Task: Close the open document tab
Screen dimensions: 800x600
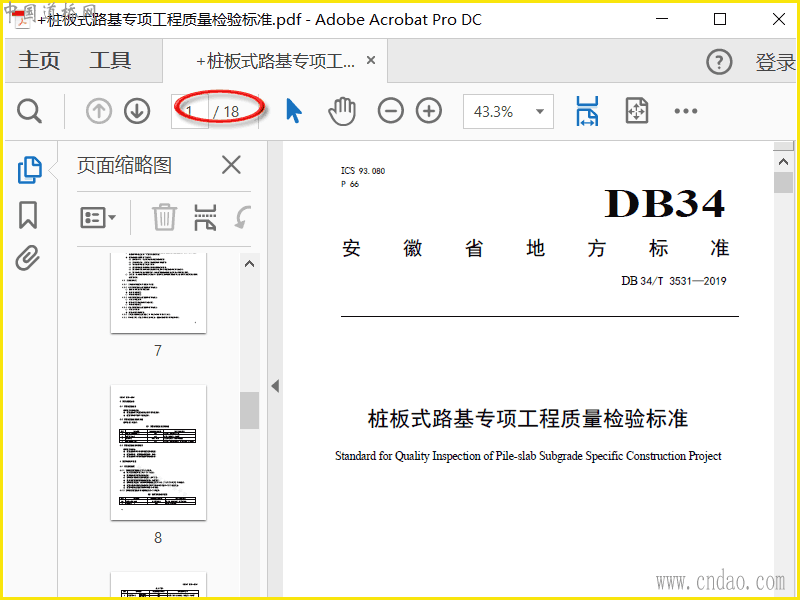Action: tap(371, 60)
